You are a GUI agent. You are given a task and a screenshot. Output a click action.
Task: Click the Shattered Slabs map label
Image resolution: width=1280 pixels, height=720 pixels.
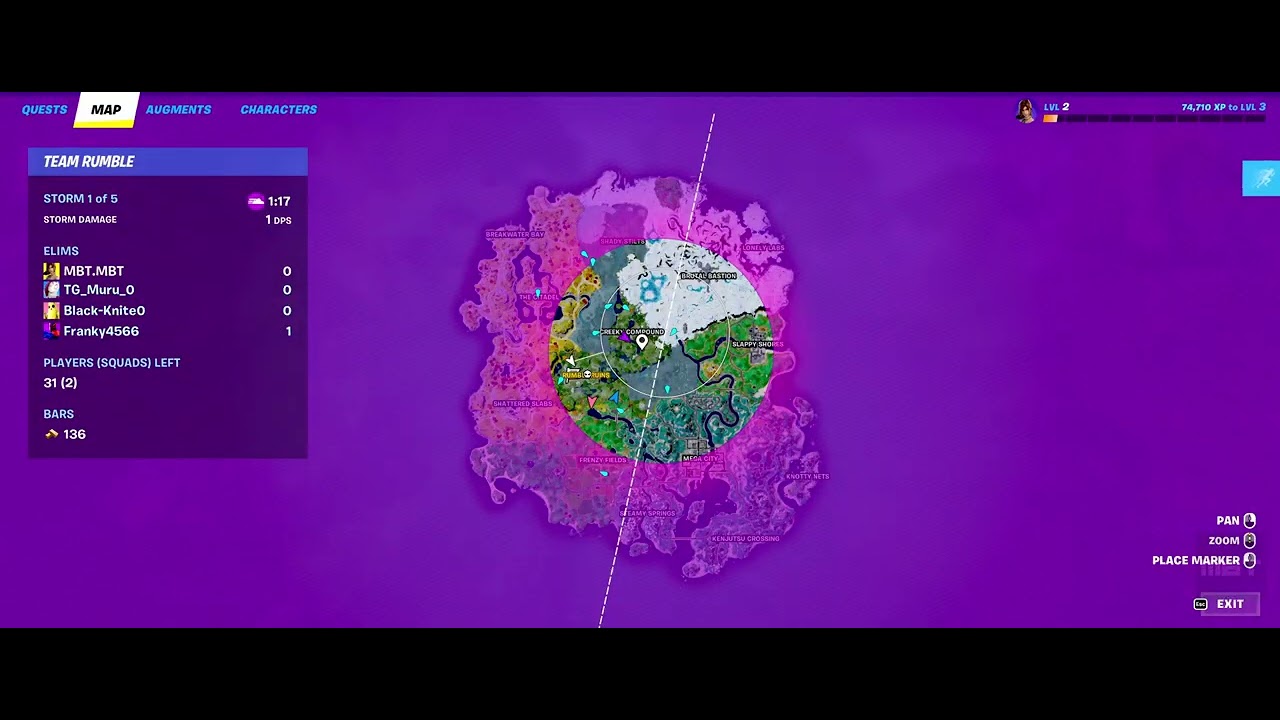pyautogui.click(x=522, y=403)
